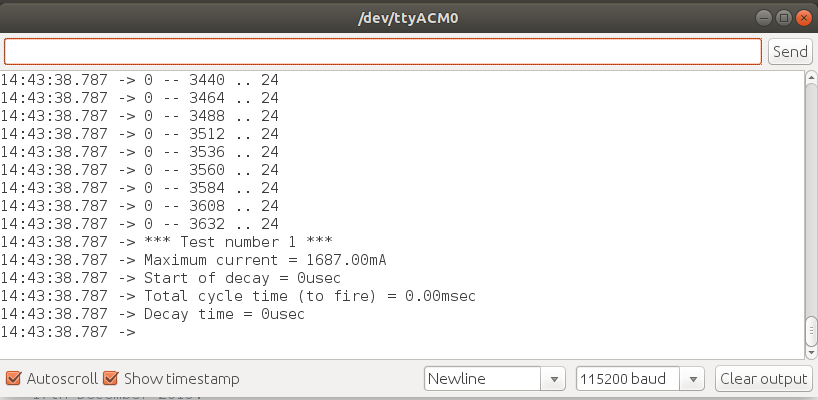Maximize the serial monitor window
Image resolution: width=818 pixels, height=400 pixels.
click(x=784, y=17)
